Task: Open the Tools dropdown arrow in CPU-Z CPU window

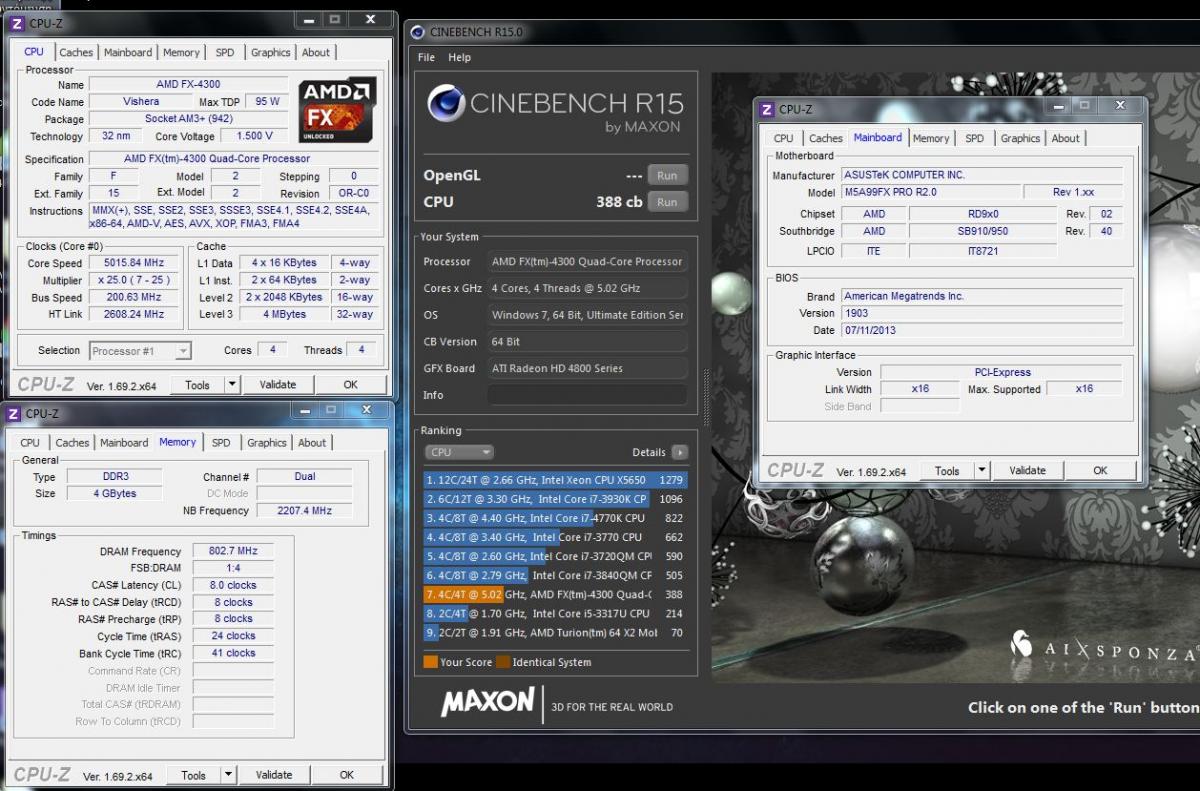Action: pyautogui.click(x=232, y=384)
